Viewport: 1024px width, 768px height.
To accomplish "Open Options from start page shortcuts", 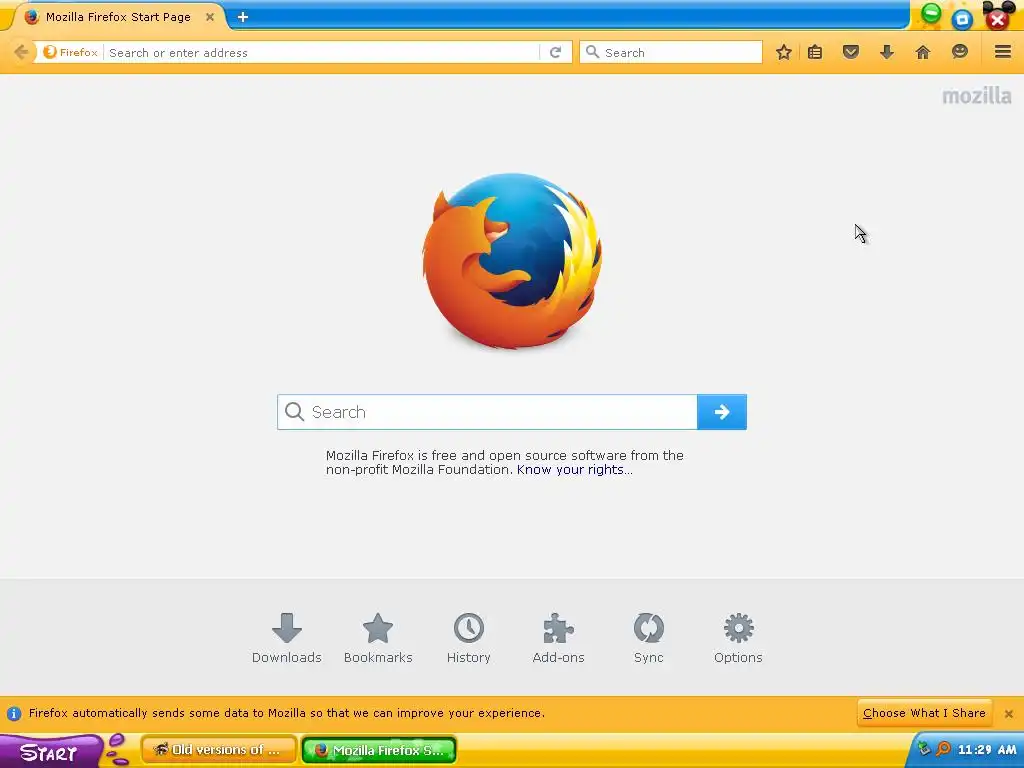I will tap(738, 638).
